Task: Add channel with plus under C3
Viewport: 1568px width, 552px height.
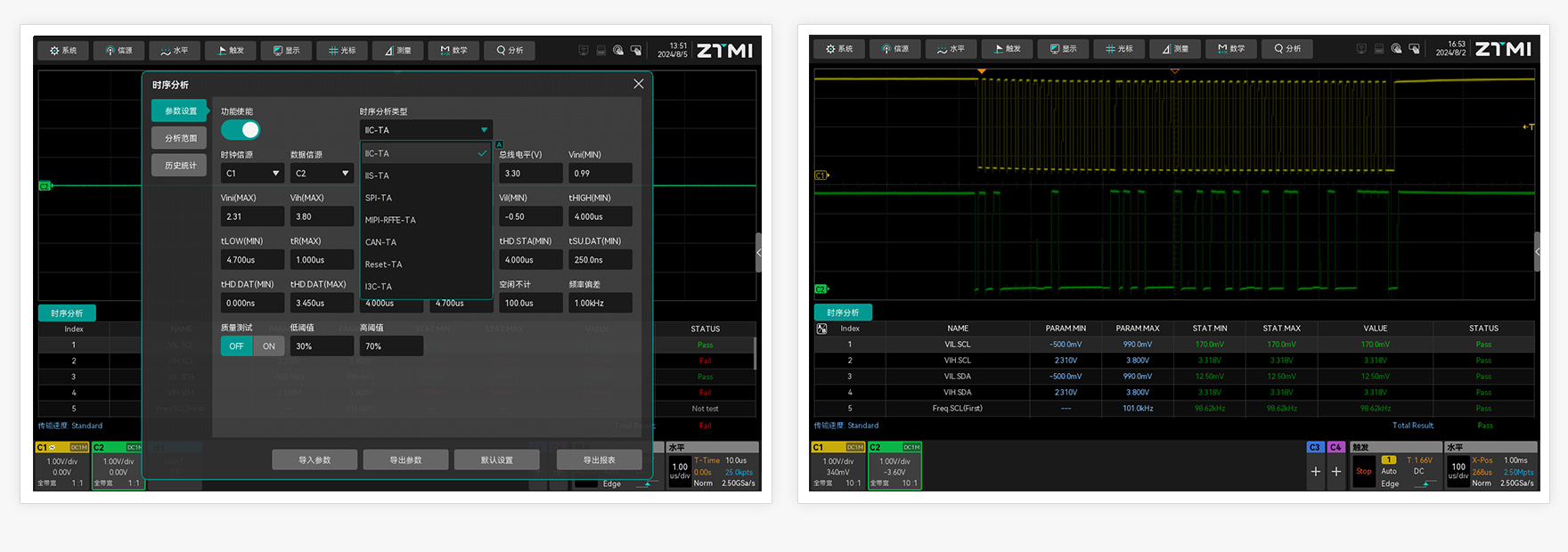Action: pos(1315,472)
